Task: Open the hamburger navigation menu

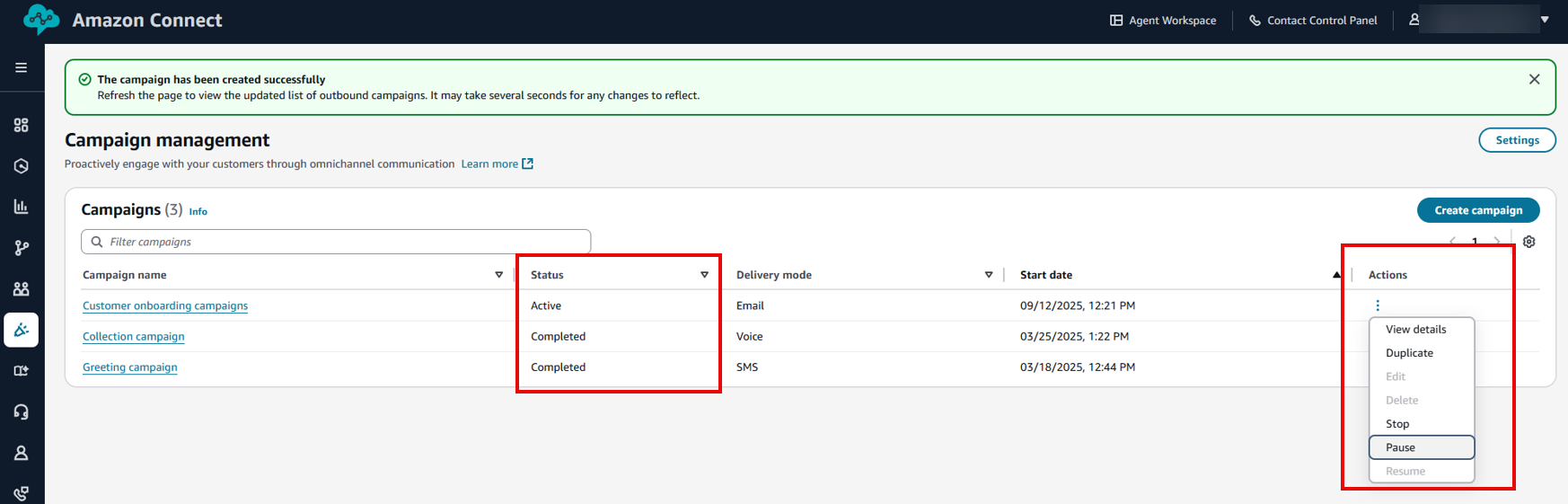Action: [x=21, y=67]
